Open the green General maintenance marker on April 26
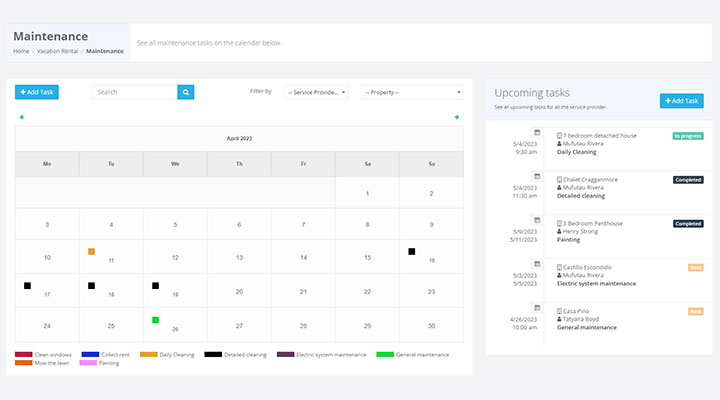Screen dimensions: 720x400 click(x=156, y=320)
